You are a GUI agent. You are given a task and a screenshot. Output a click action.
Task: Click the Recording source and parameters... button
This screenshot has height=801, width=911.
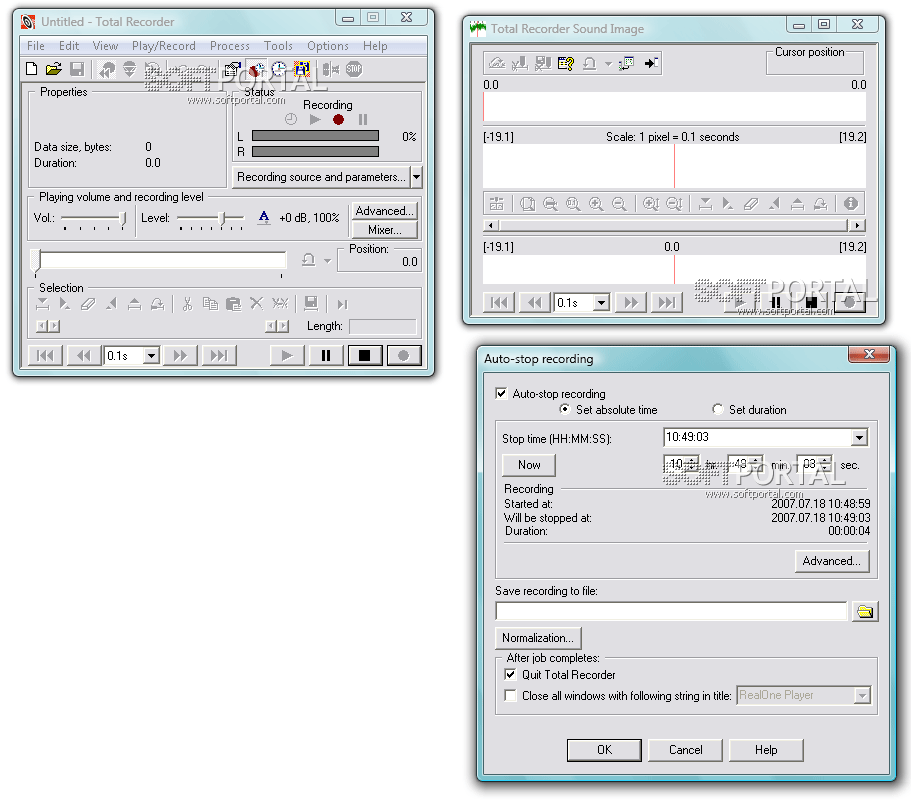click(321, 177)
